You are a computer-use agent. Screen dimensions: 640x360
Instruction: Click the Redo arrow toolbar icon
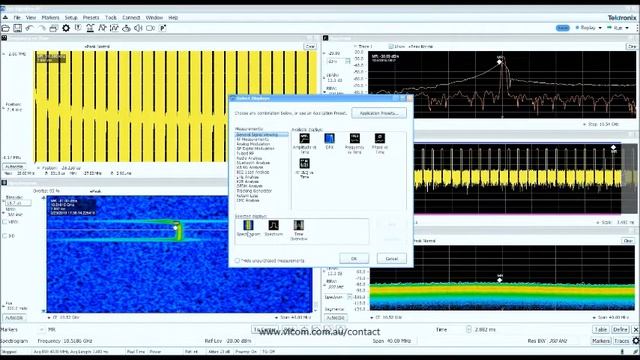tap(42, 28)
